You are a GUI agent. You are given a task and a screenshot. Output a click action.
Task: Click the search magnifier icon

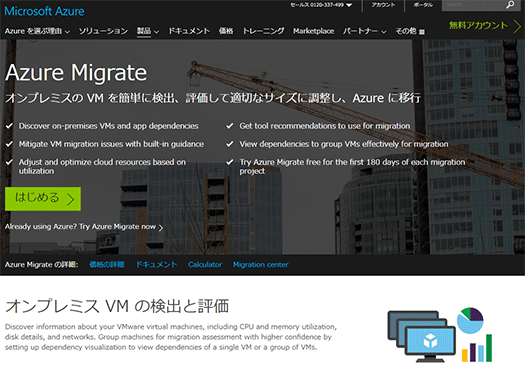(510, 5)
